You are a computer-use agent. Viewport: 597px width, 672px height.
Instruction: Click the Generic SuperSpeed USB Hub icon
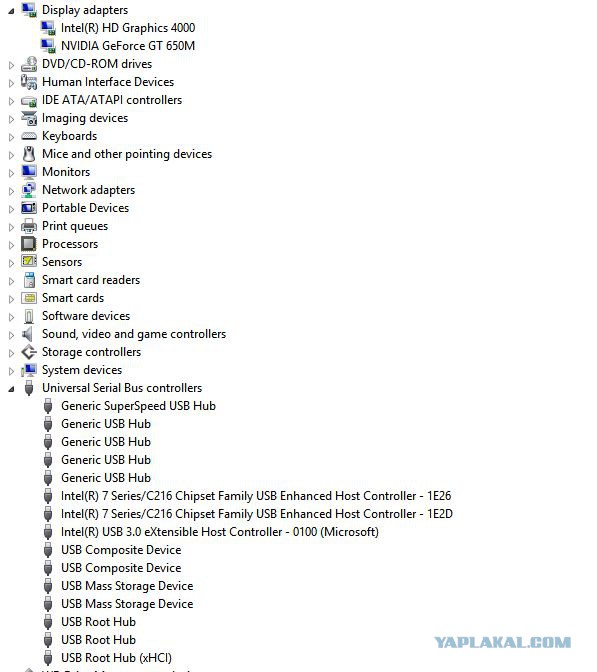(48, 406)
